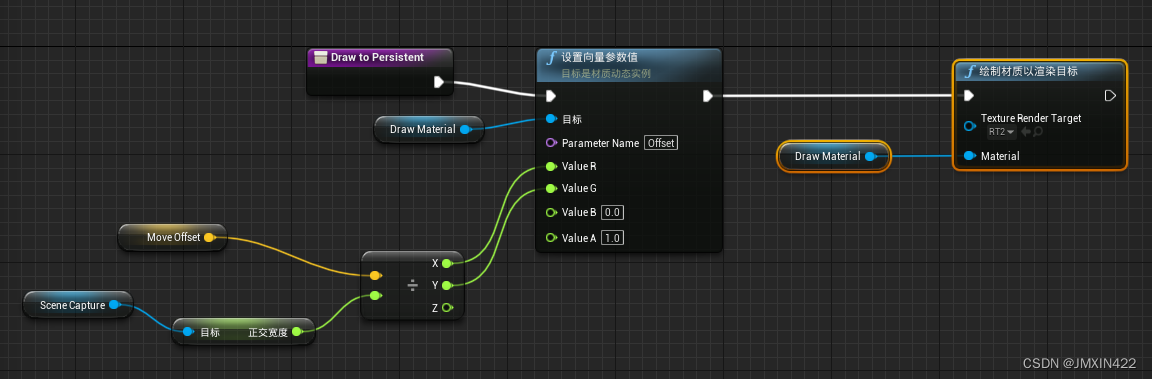Click the Value B field showing 0.0
The width and height of the screenshot is (1152, 379).
tap(613, 212)
